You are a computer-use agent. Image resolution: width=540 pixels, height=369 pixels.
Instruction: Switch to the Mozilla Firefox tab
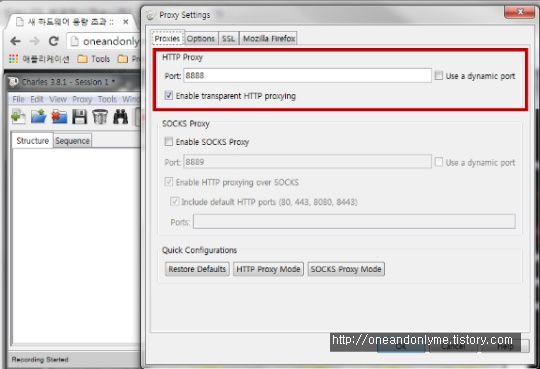[x=269, y=38]
